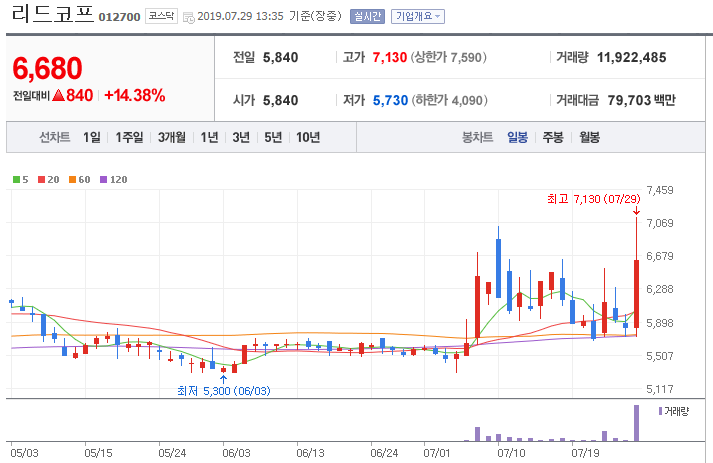
Task: Select the 3개월 line chart tab
Action: [x=172, y=137]
